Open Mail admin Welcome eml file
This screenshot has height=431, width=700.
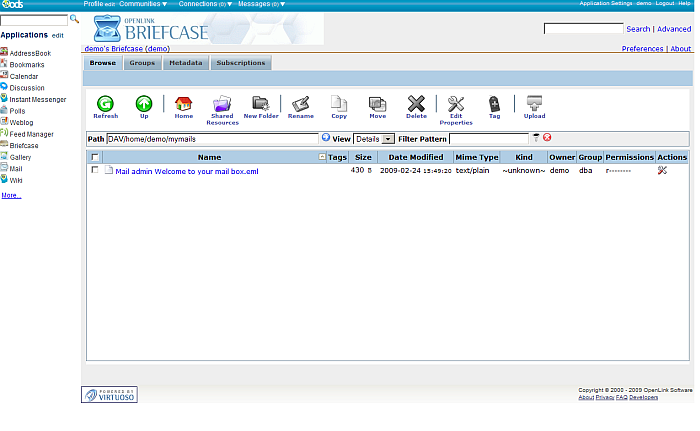(x=187, y=171)
